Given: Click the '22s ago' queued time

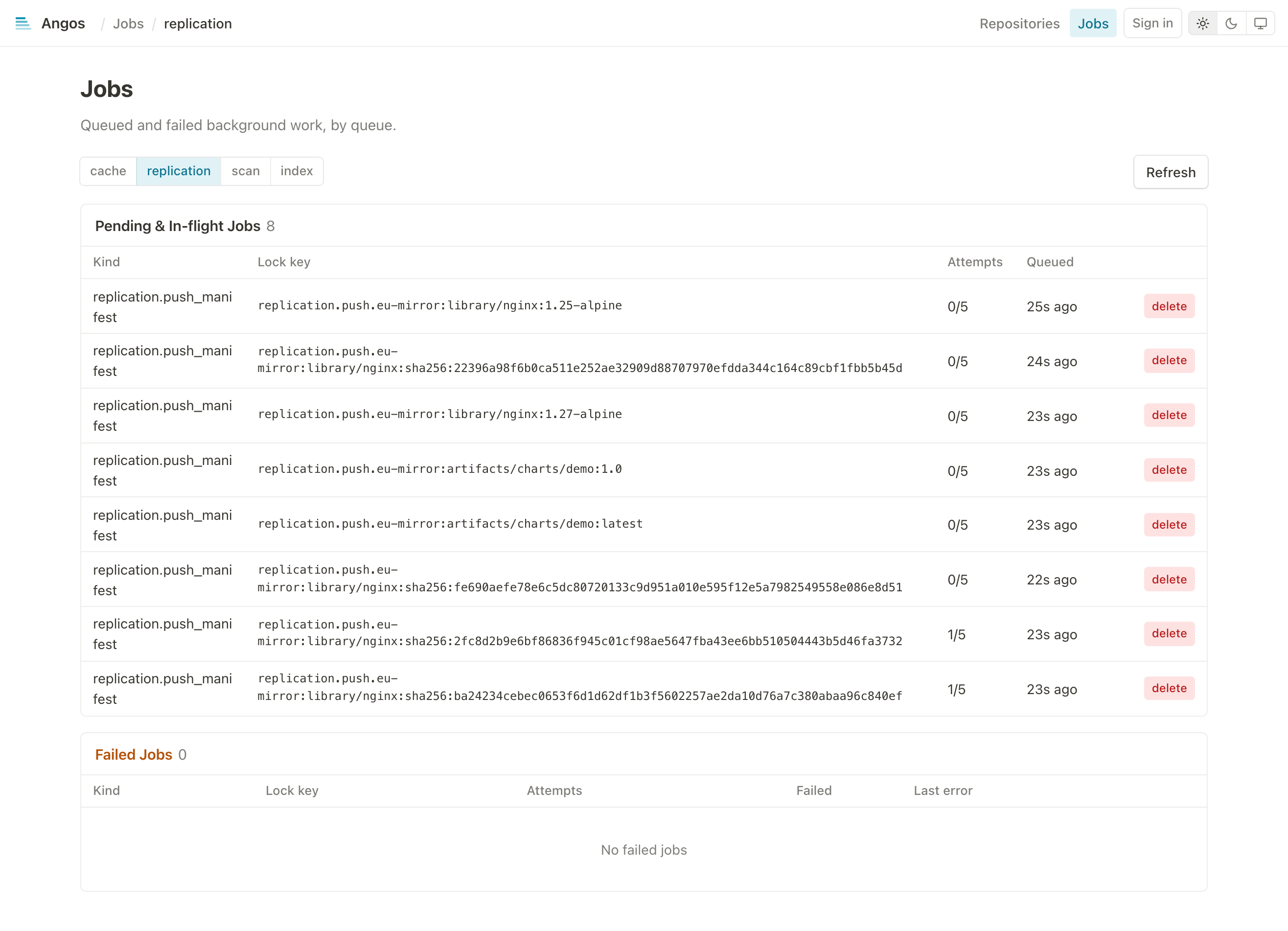Looking at the screenshot, I should (x=1051, y=580).
